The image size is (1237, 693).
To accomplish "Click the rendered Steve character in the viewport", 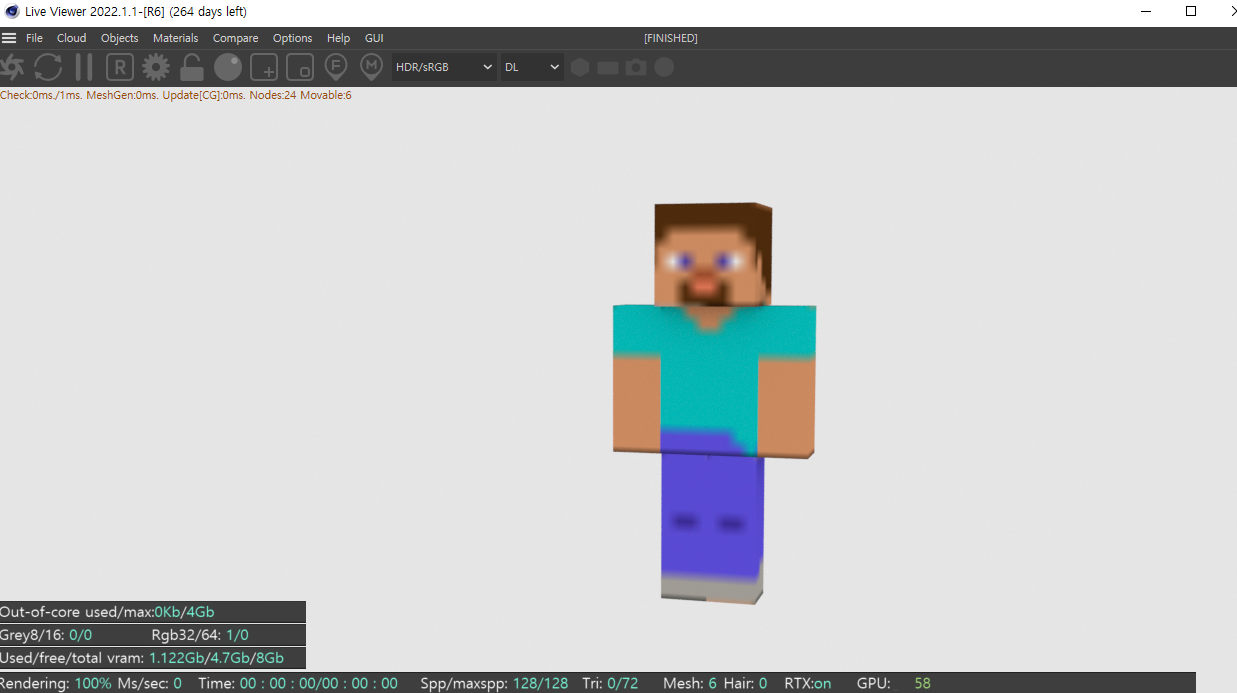I will click(714, 403).
